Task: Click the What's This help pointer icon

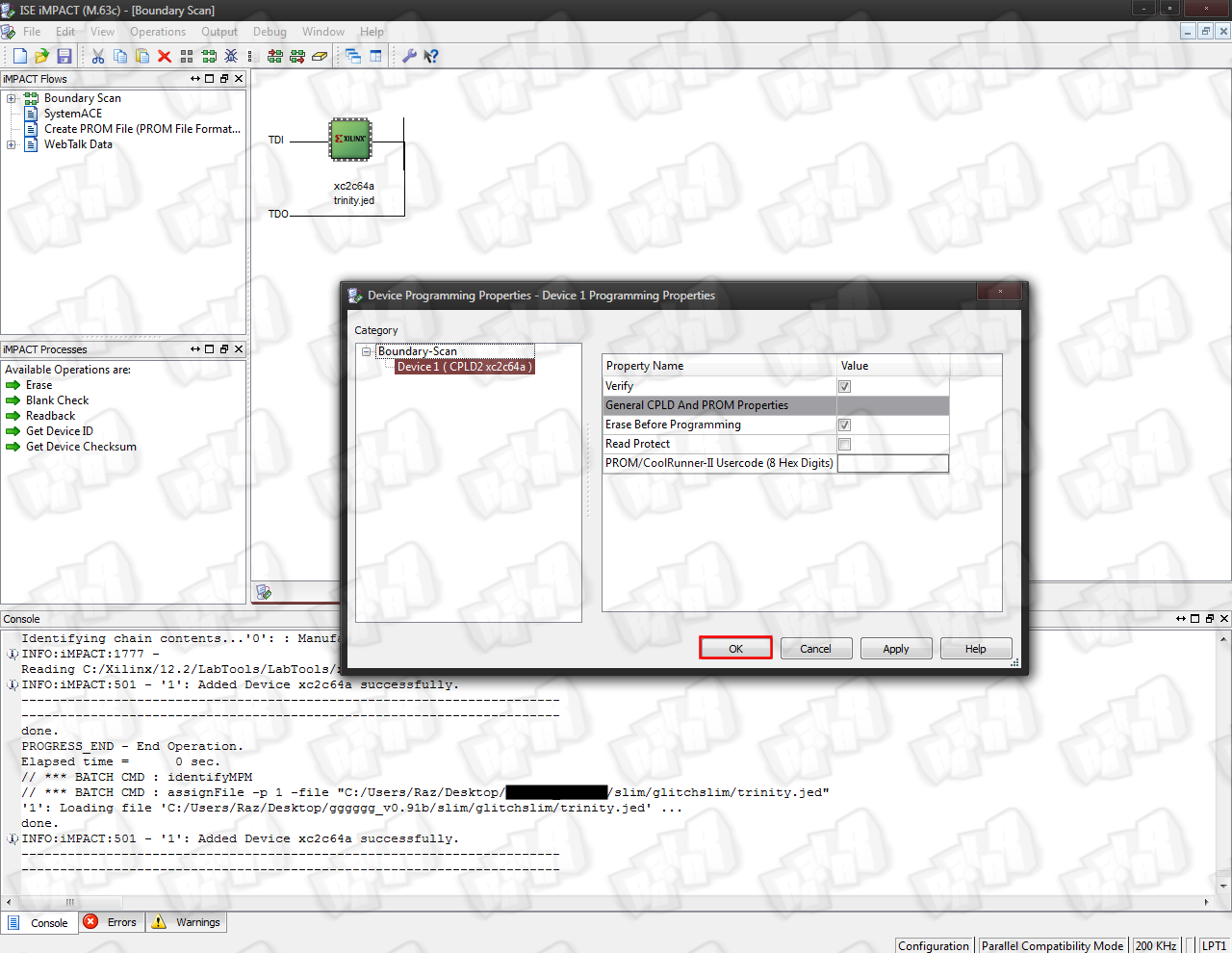Action: [x=431, y=56]
